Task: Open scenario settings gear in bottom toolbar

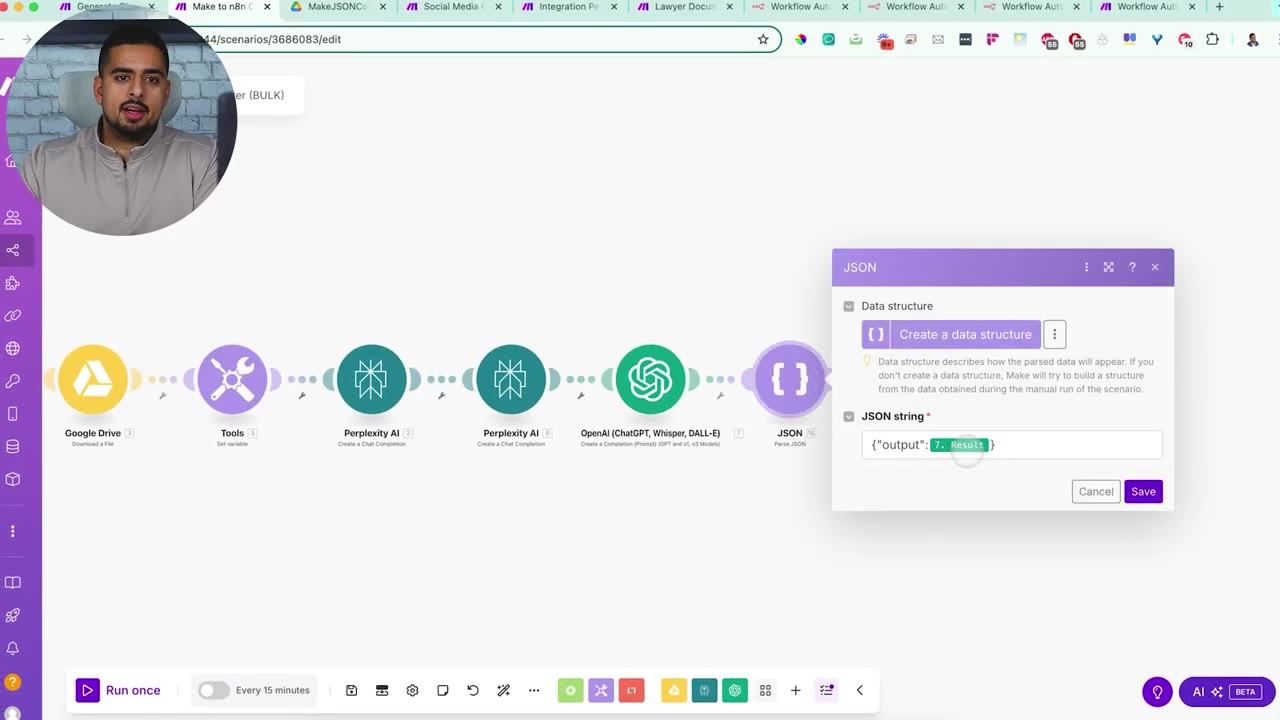Action: (x=412, y=690)
